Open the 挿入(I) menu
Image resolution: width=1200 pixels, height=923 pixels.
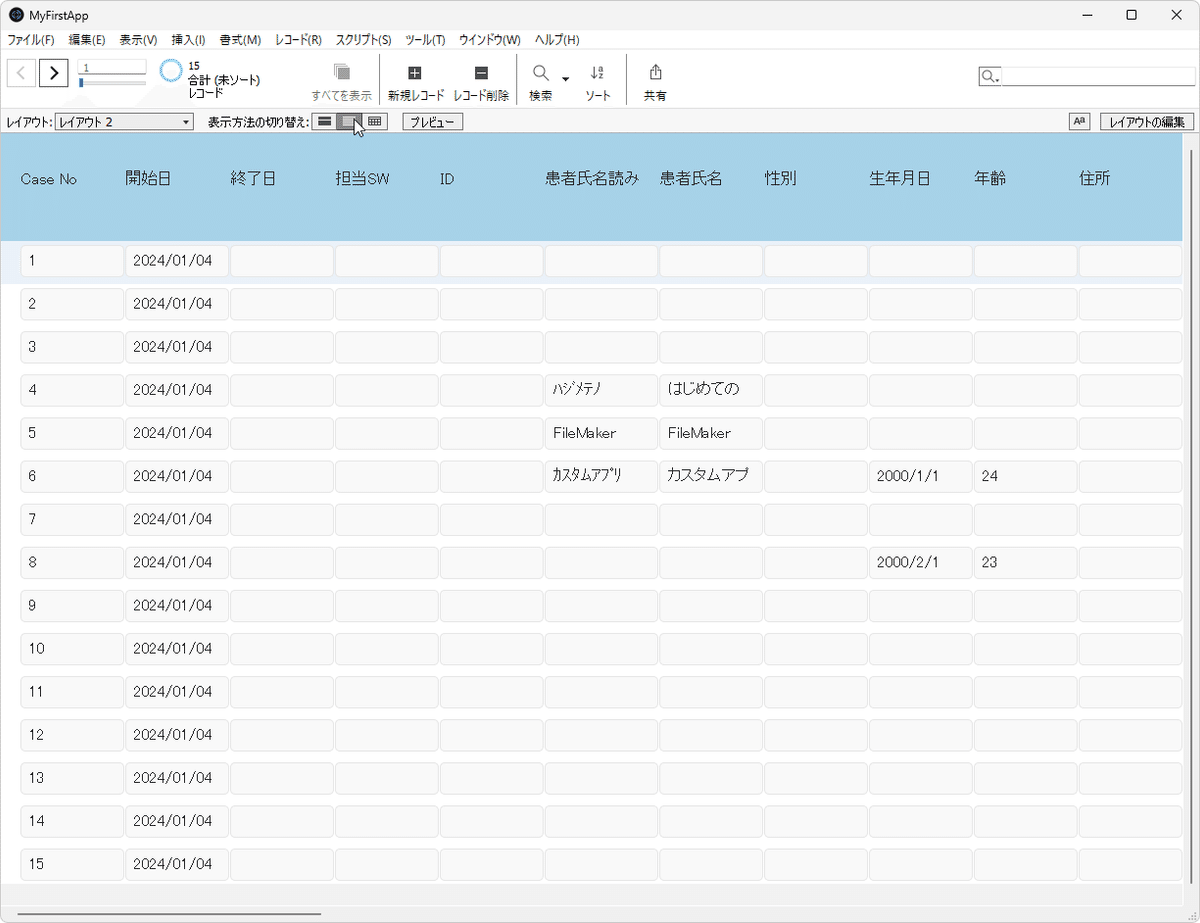188,40
